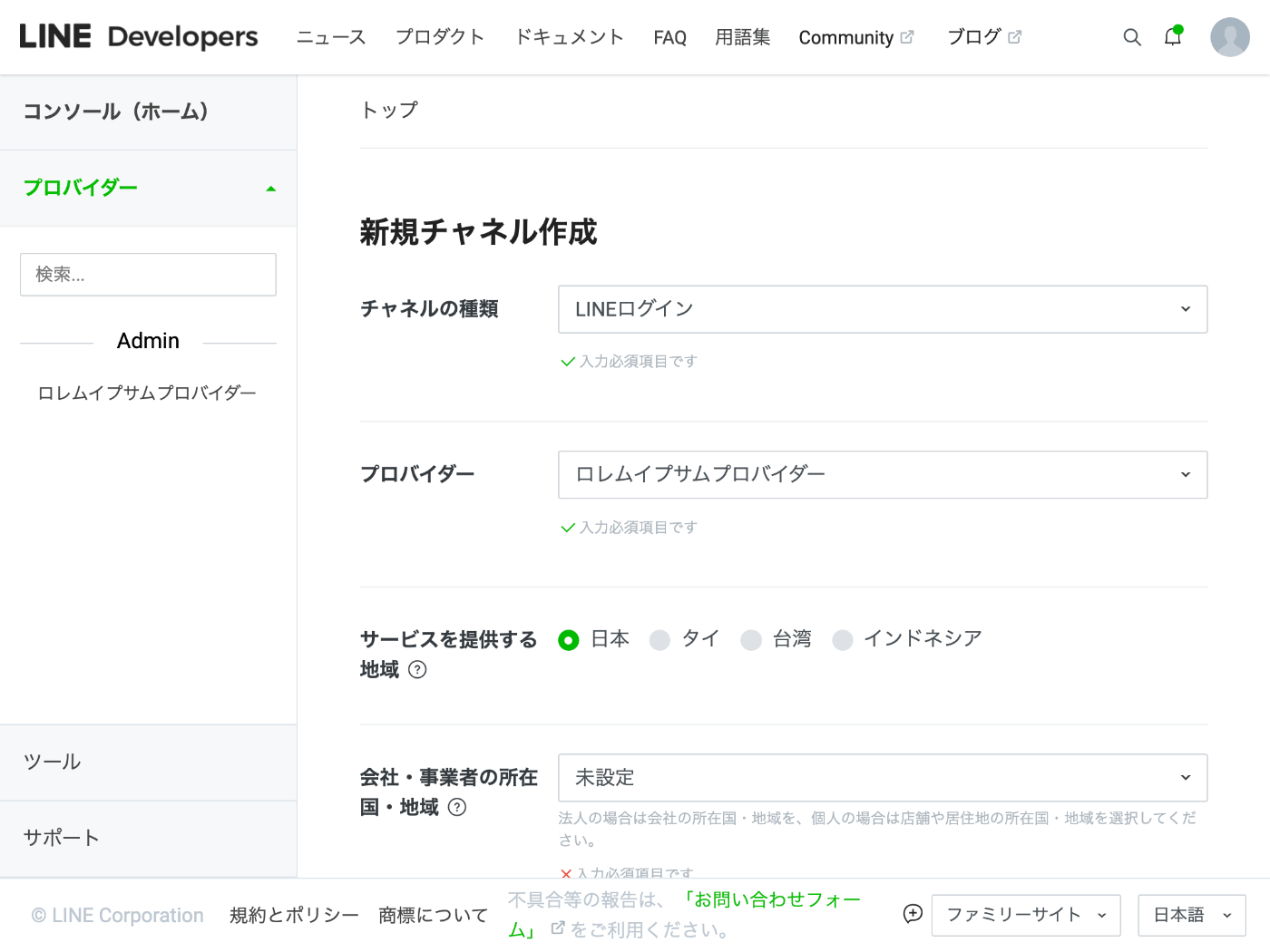The width and height of the screenshot is (1270, 952).
Task: Click the Admin label in the sidebar
Action: [x=148, y=341]
